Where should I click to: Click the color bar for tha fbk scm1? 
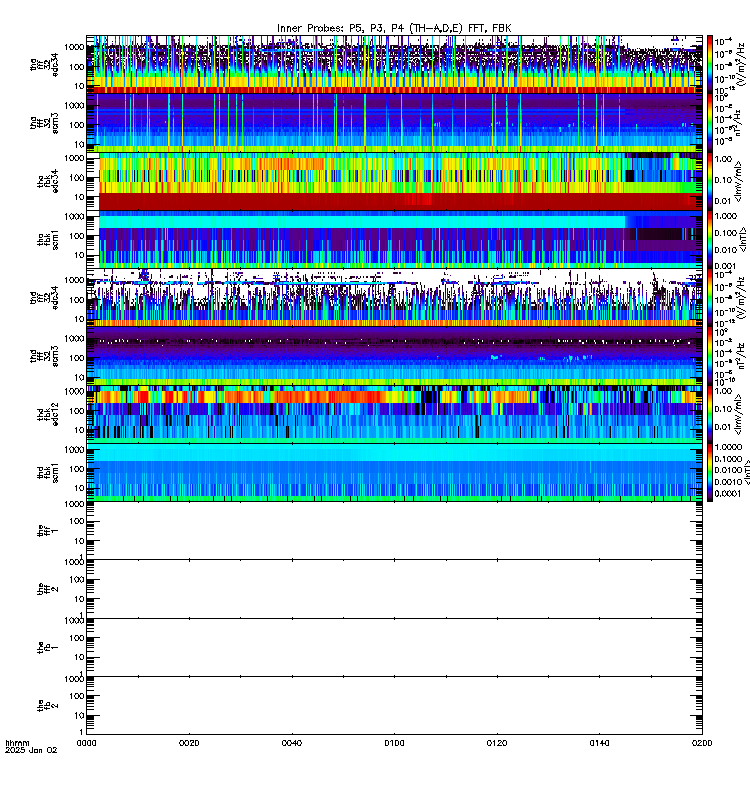(710, 239)
